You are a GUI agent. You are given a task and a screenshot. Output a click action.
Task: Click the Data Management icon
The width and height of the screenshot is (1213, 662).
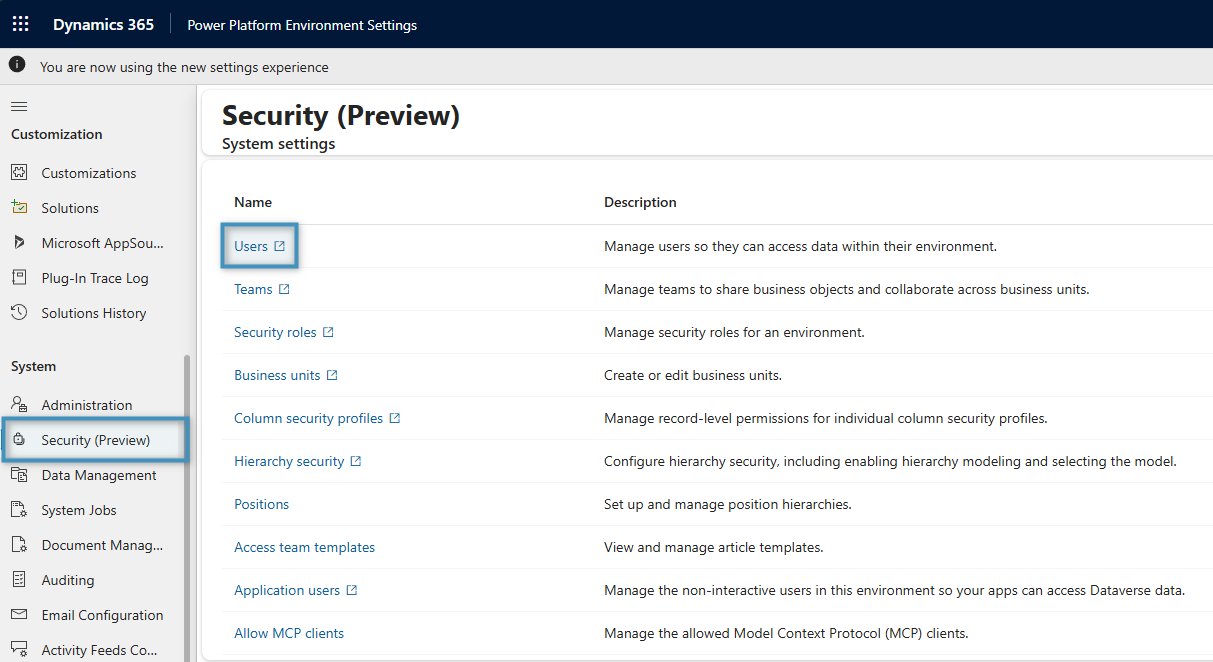[x=19, y=475]
